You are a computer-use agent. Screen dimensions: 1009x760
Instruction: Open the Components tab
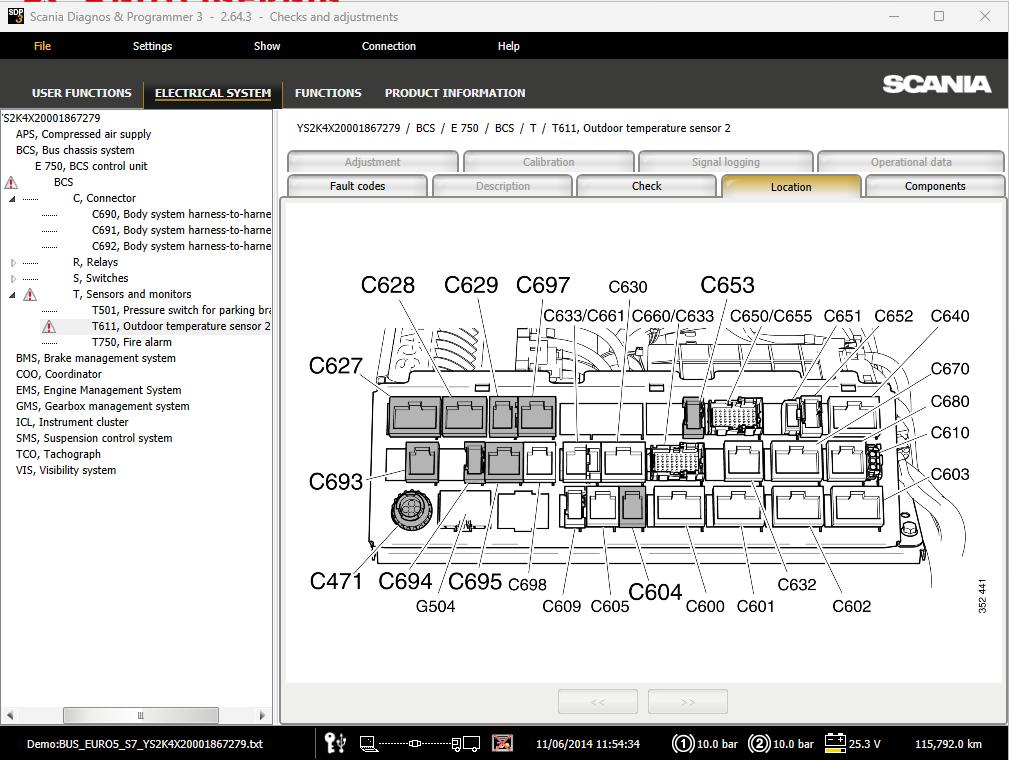pyautogui.click(x=935, y=186)
